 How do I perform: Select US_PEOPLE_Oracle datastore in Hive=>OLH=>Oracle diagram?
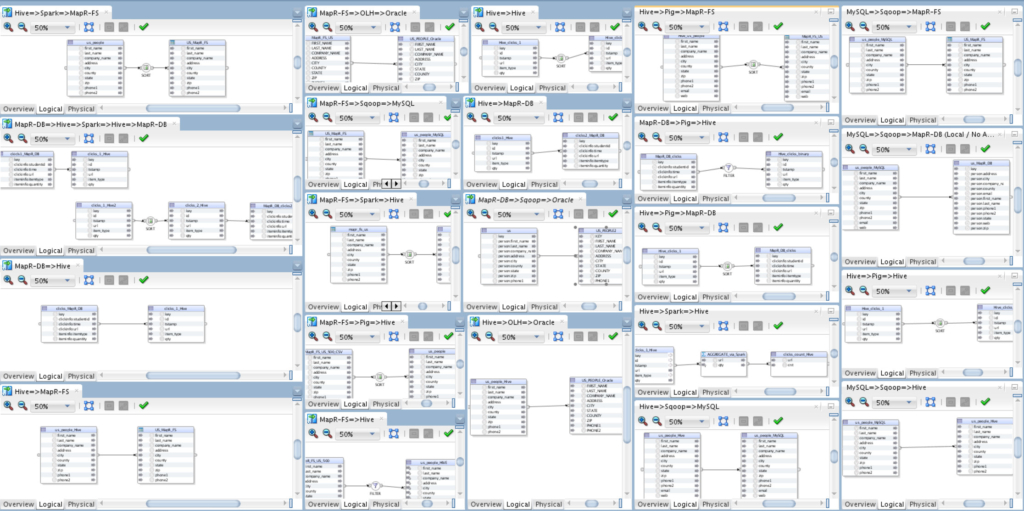(x=595, y=406)
